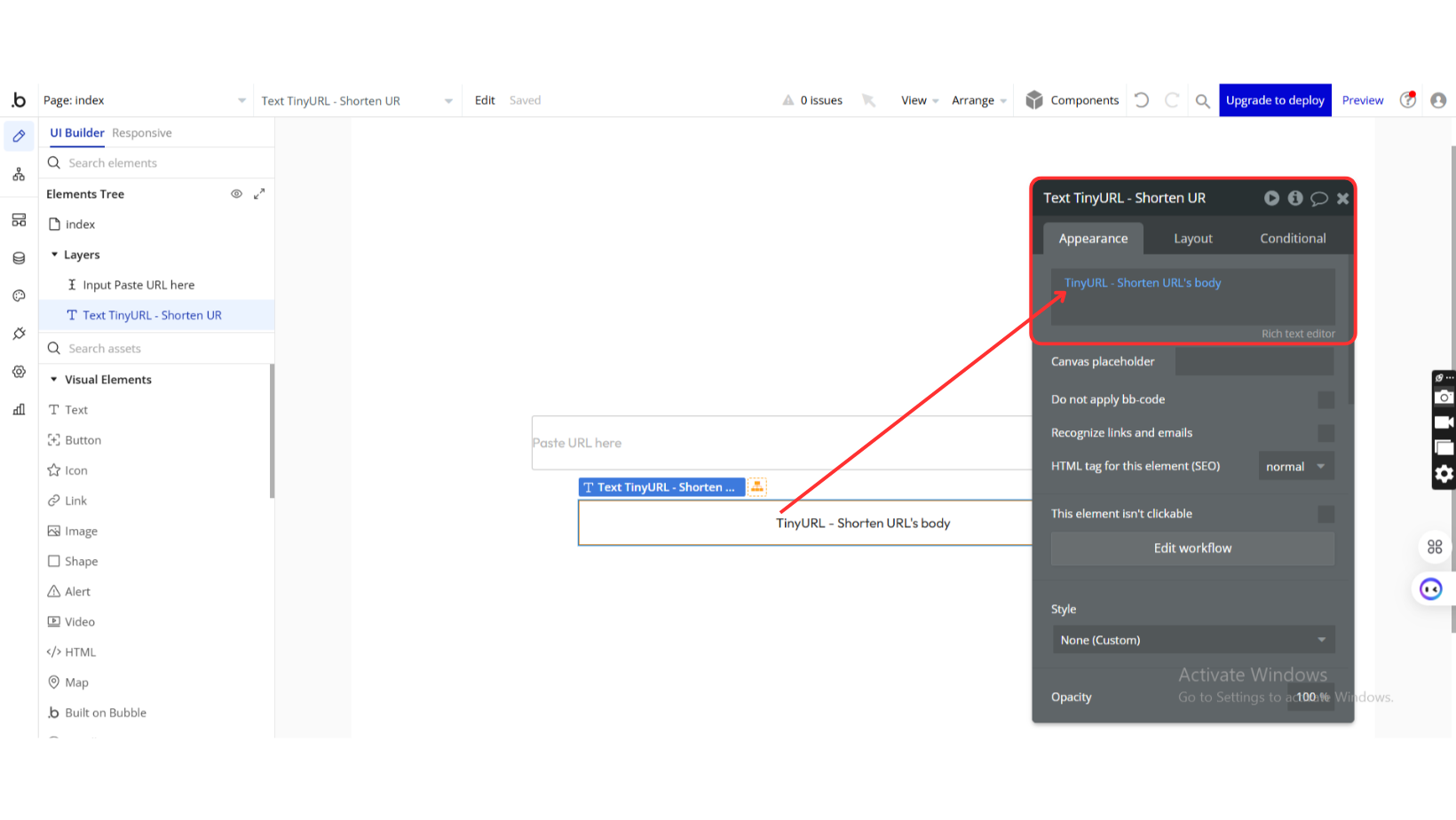Select the Appearance tab

tap(1093, 239)
